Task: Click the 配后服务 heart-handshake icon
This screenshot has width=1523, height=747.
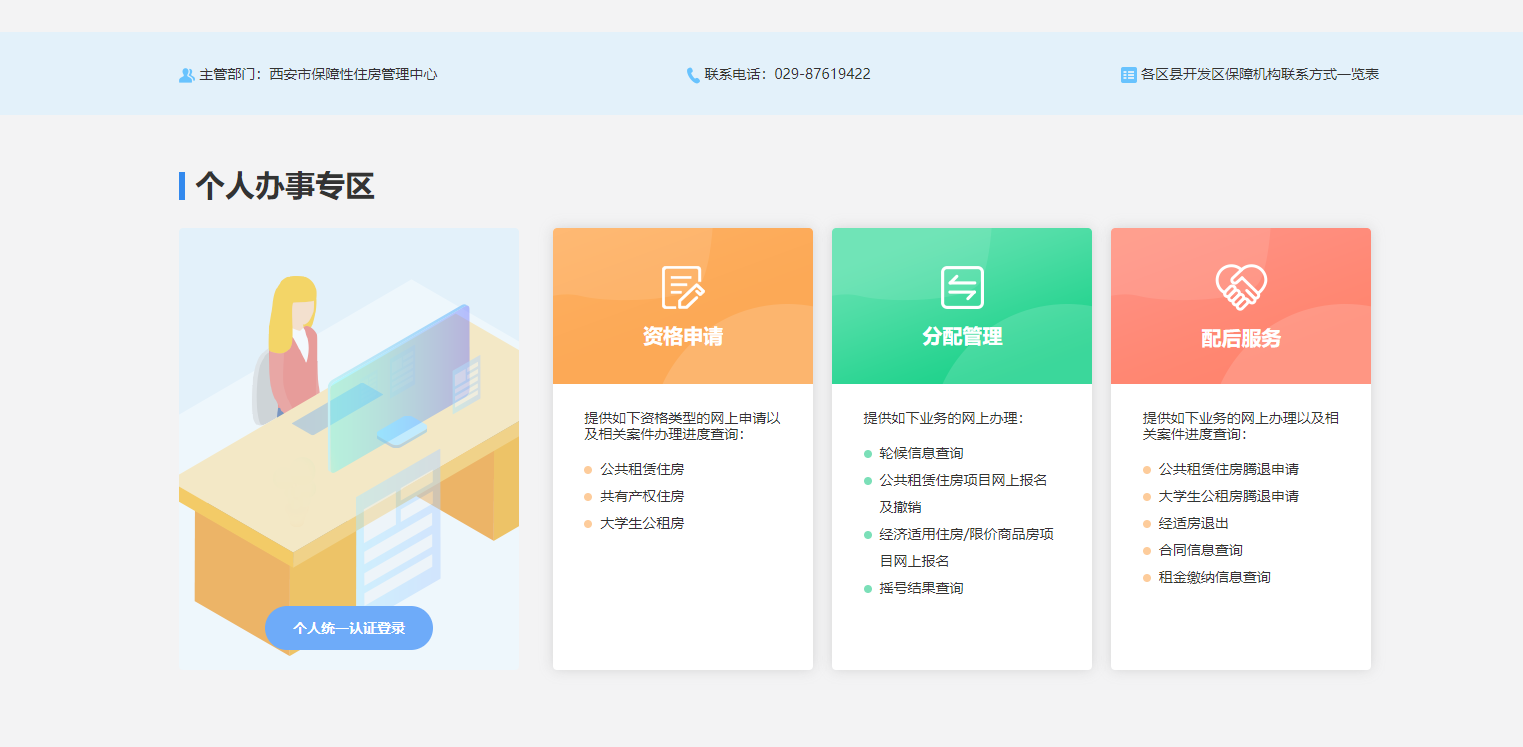Action: pyautogui.click(x=1241, y=287)
